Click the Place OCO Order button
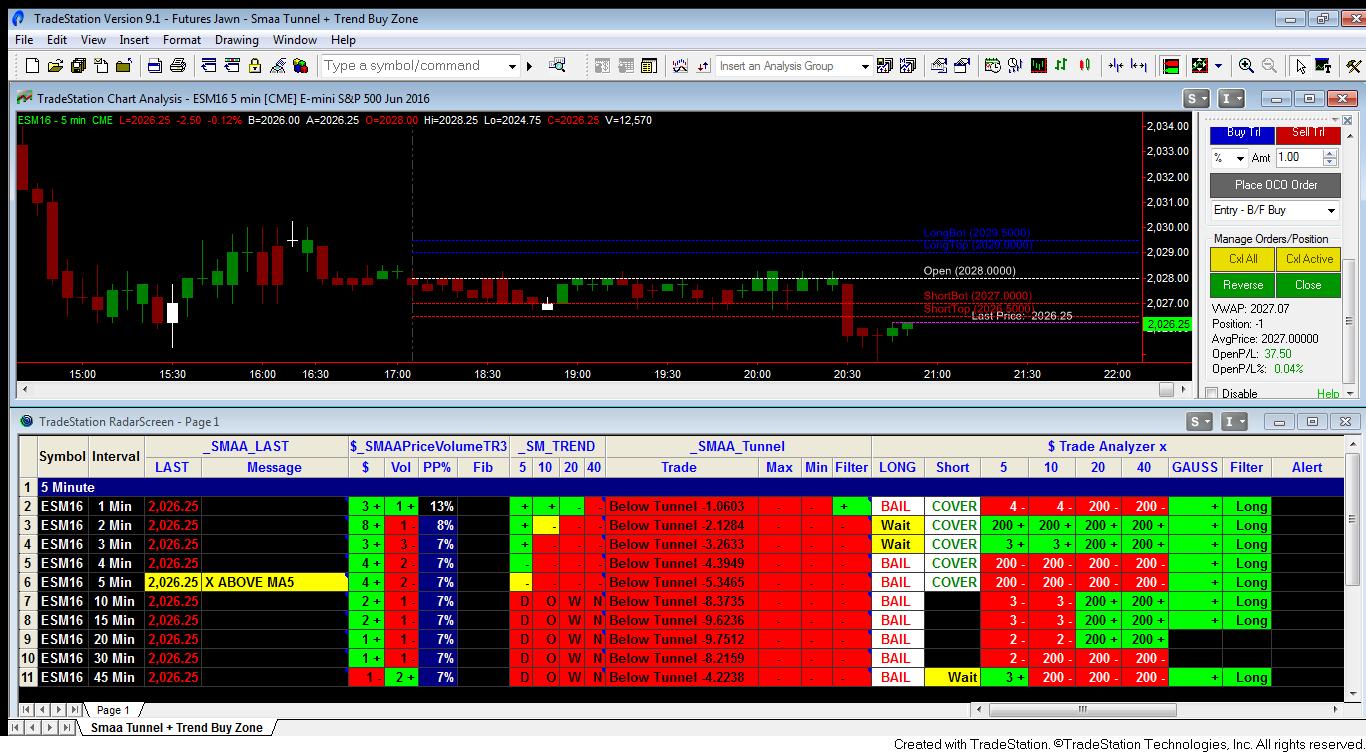The width and height of the screenshot is (1366, 752). click(1274, 184)
